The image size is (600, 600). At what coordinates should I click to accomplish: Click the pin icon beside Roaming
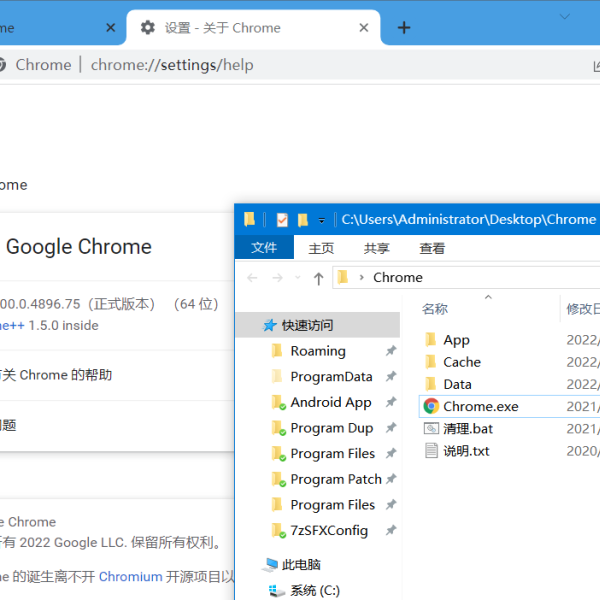(x=391, y=351)
